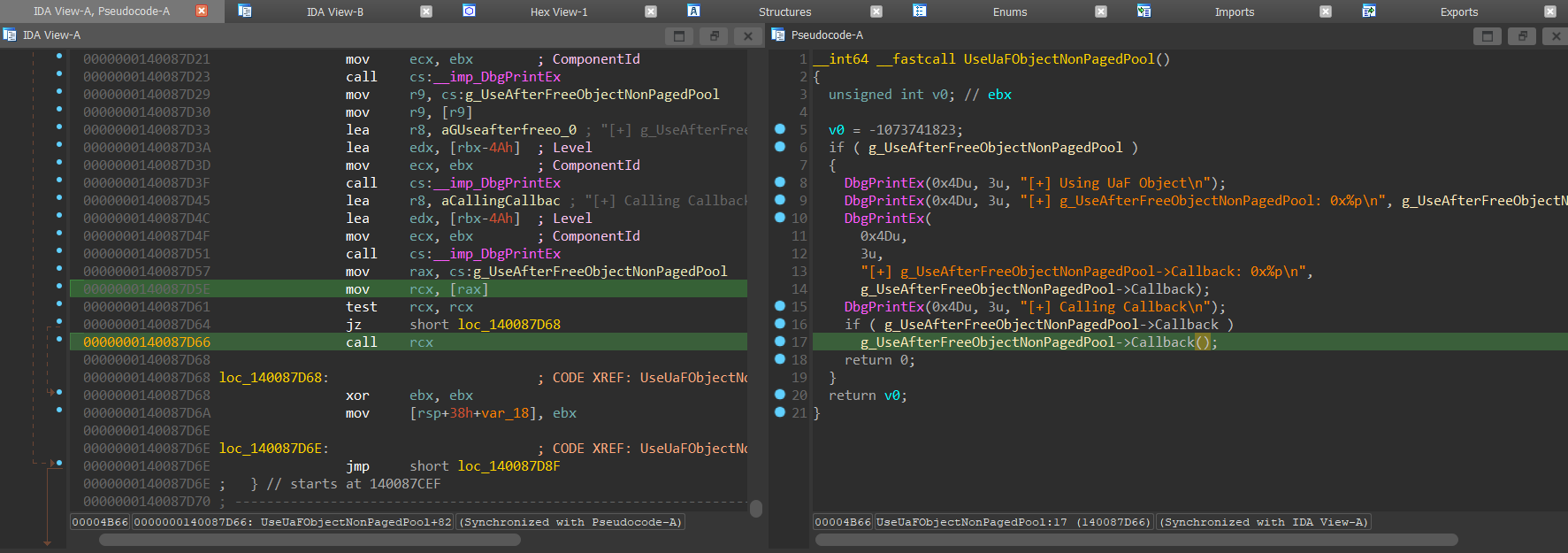Click 'unsigned int v0; // ebx' declaration

tap(920, 95)
